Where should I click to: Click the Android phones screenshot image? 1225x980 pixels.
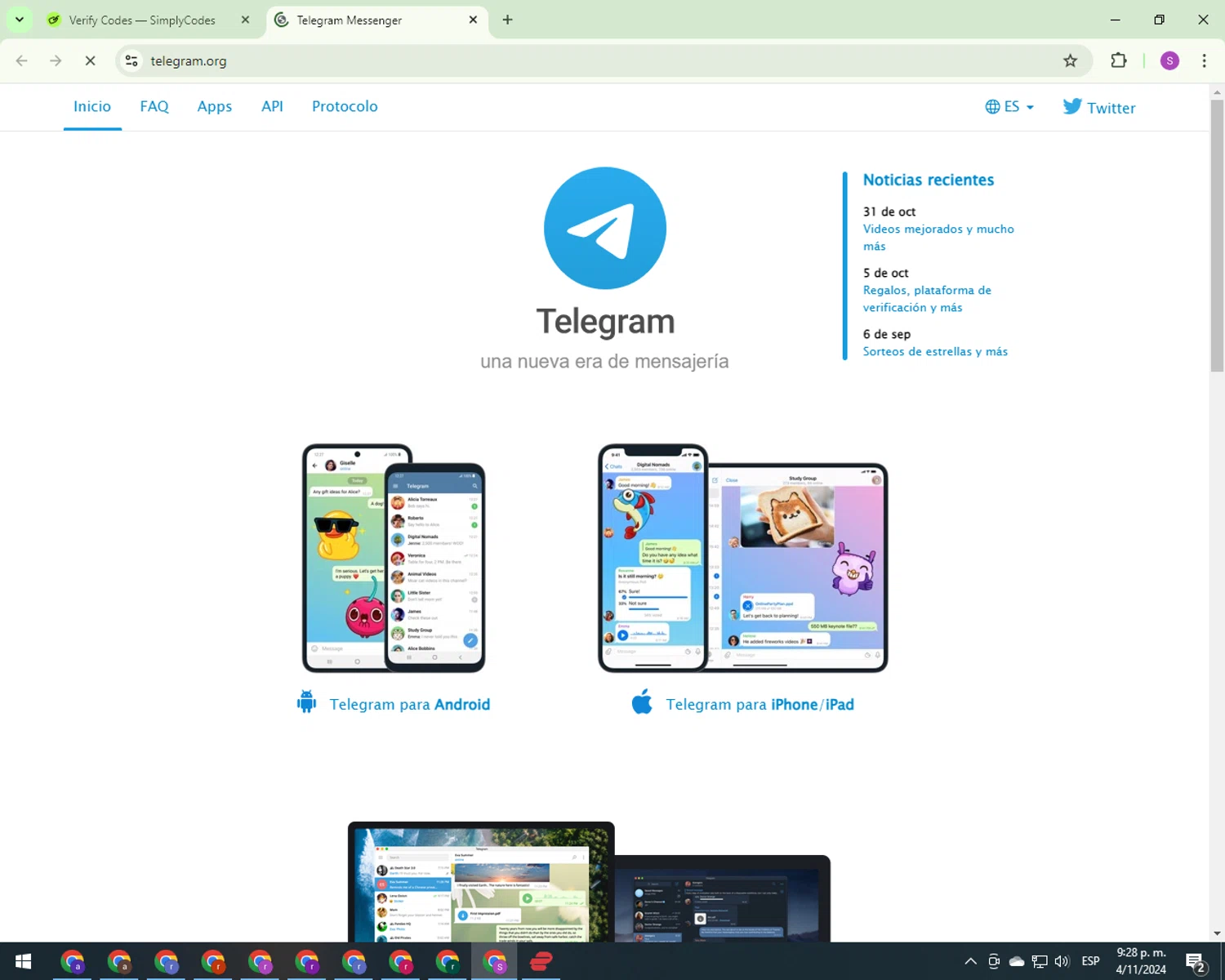394,558
